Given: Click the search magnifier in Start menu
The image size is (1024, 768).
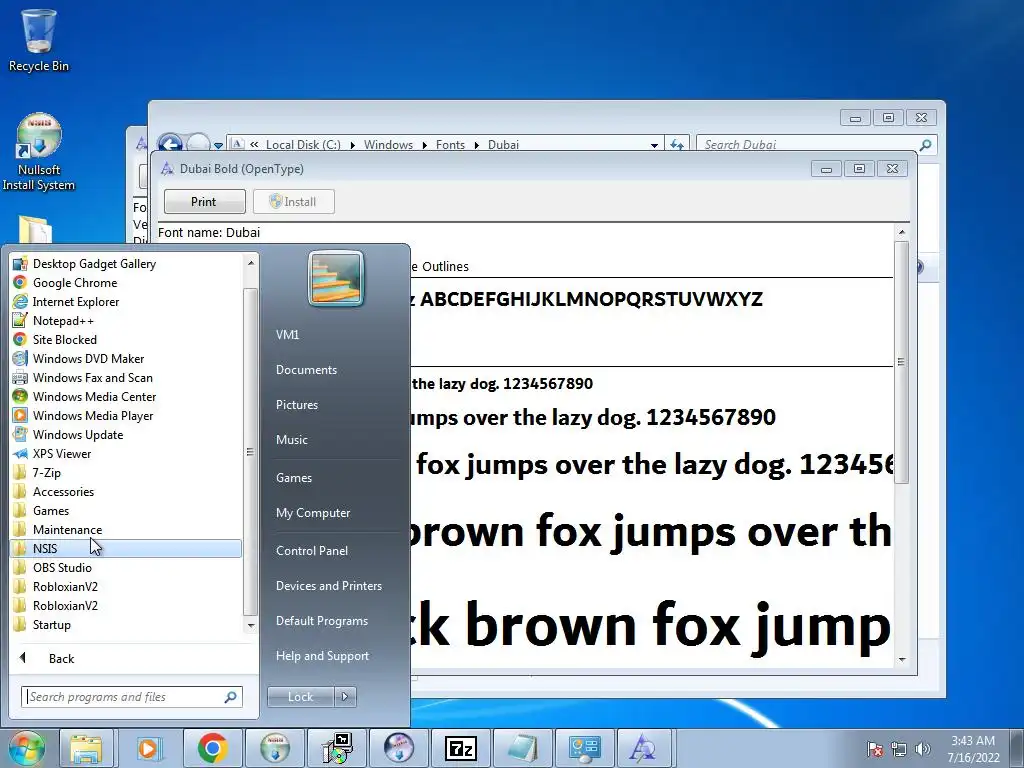Looking at the screenshot, I should tap(231, 697).
